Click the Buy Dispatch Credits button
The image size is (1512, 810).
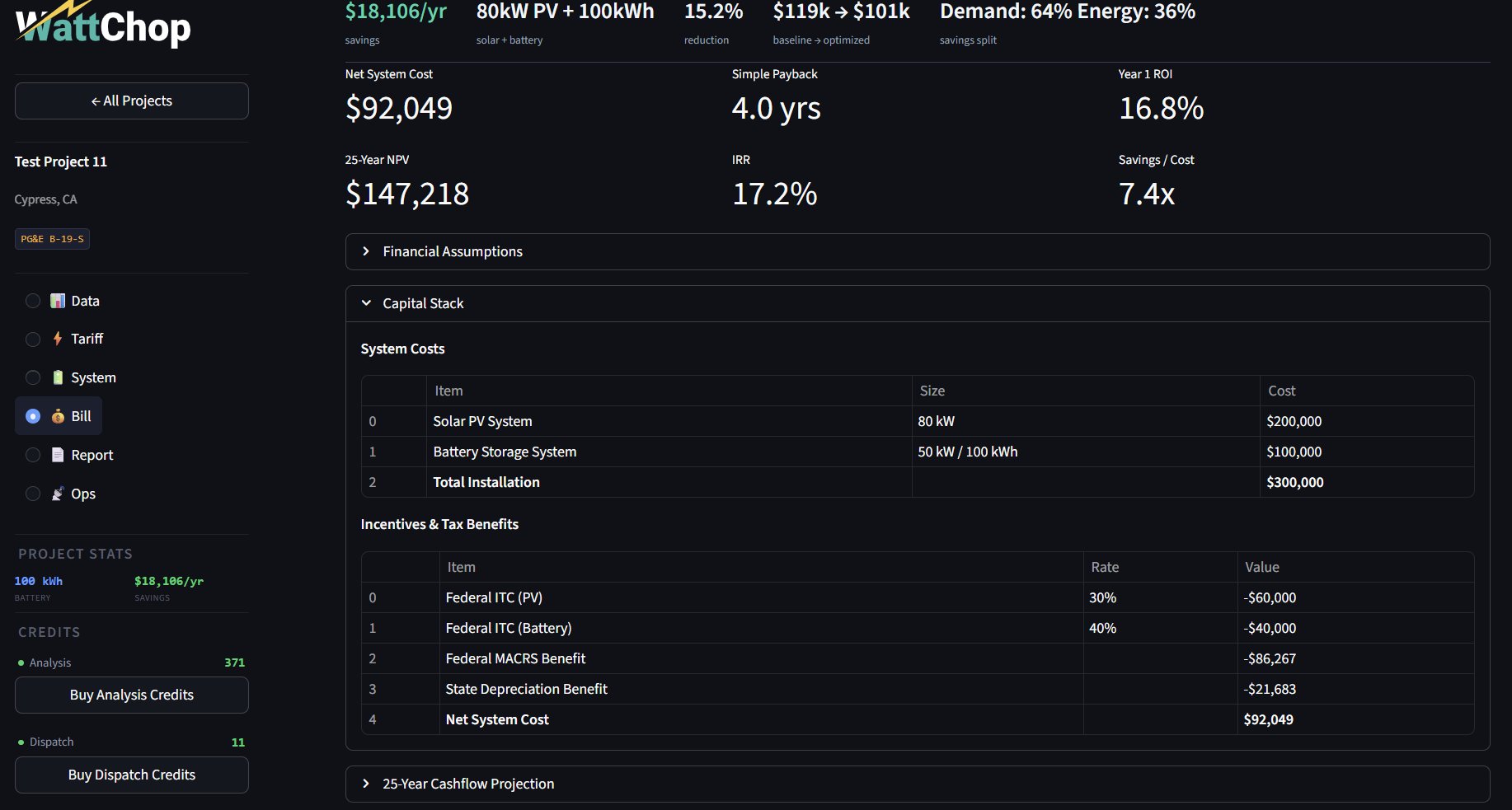pyautogui.click(x=131, y=775)
